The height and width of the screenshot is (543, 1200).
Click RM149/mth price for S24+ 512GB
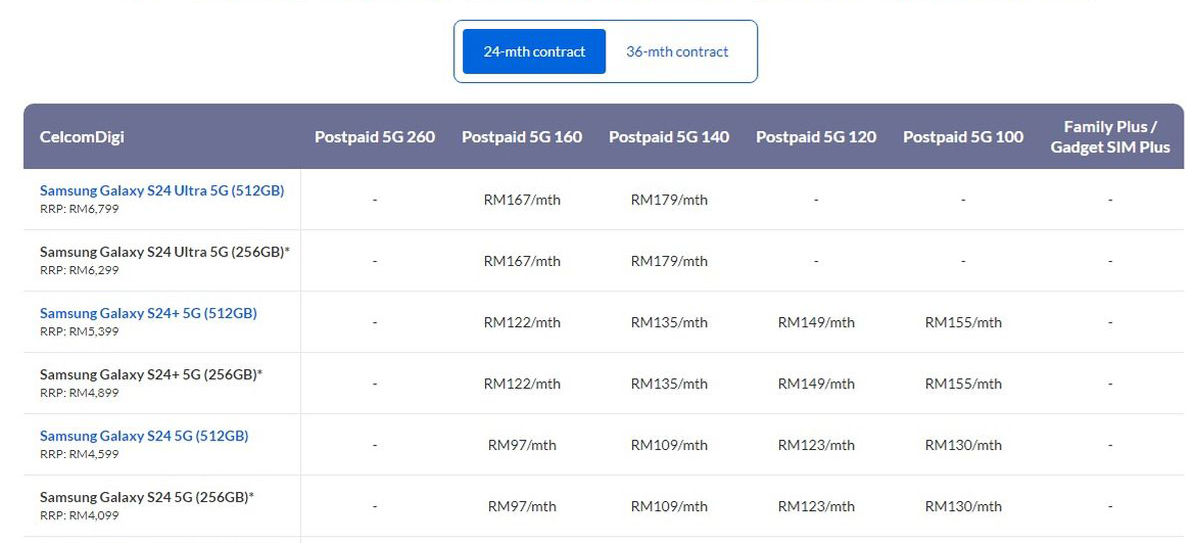click(x=816, y=323)
